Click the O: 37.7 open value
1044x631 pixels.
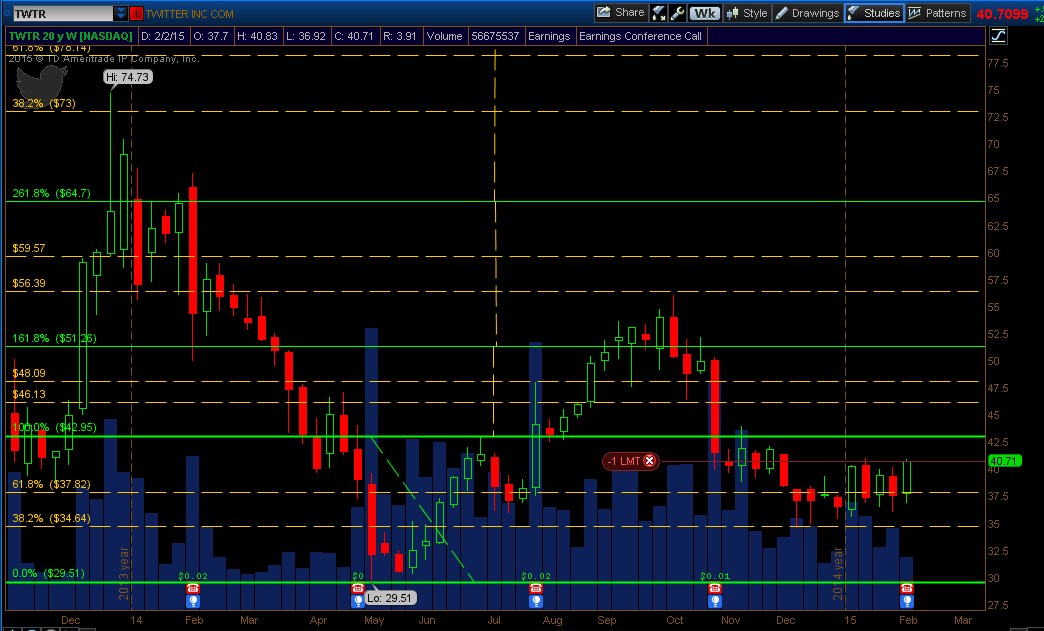point(211,36)
